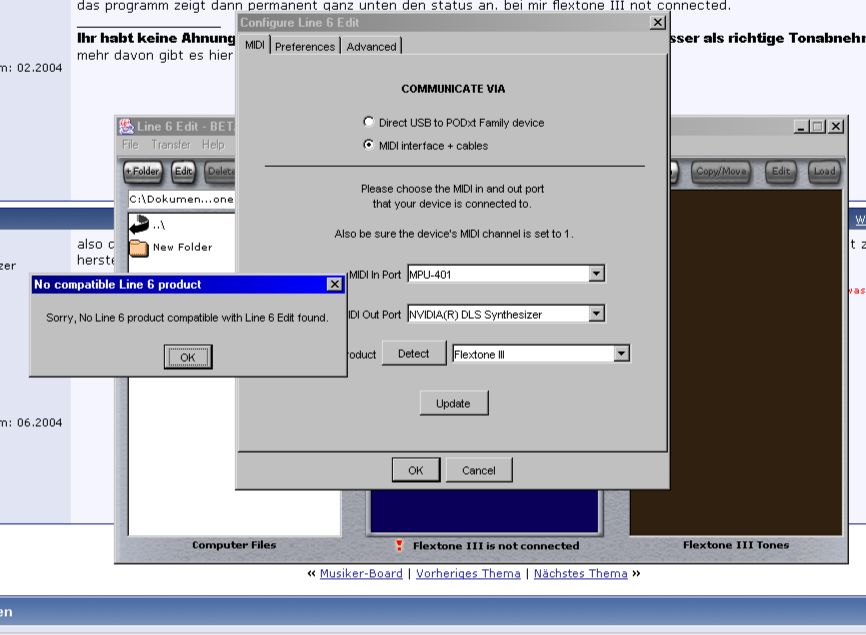Click the C:\Dokumen...one path field
Viewport: 866px width, 635px height.
(x=182, y=199)
